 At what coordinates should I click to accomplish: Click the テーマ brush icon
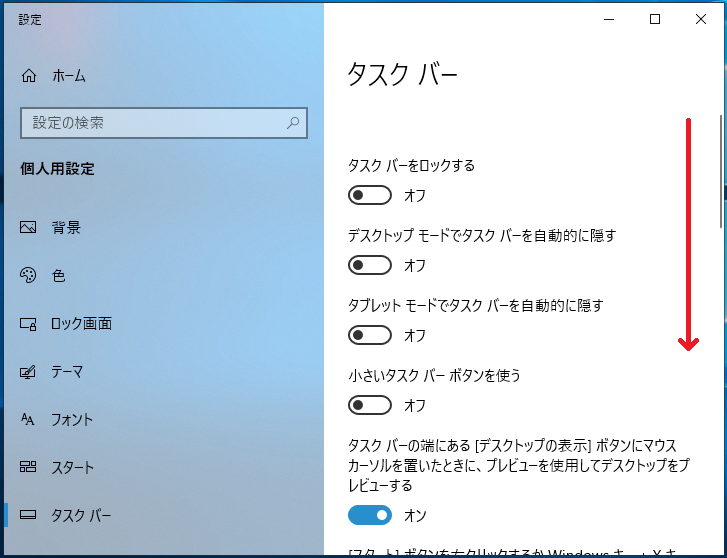[28, 372]
